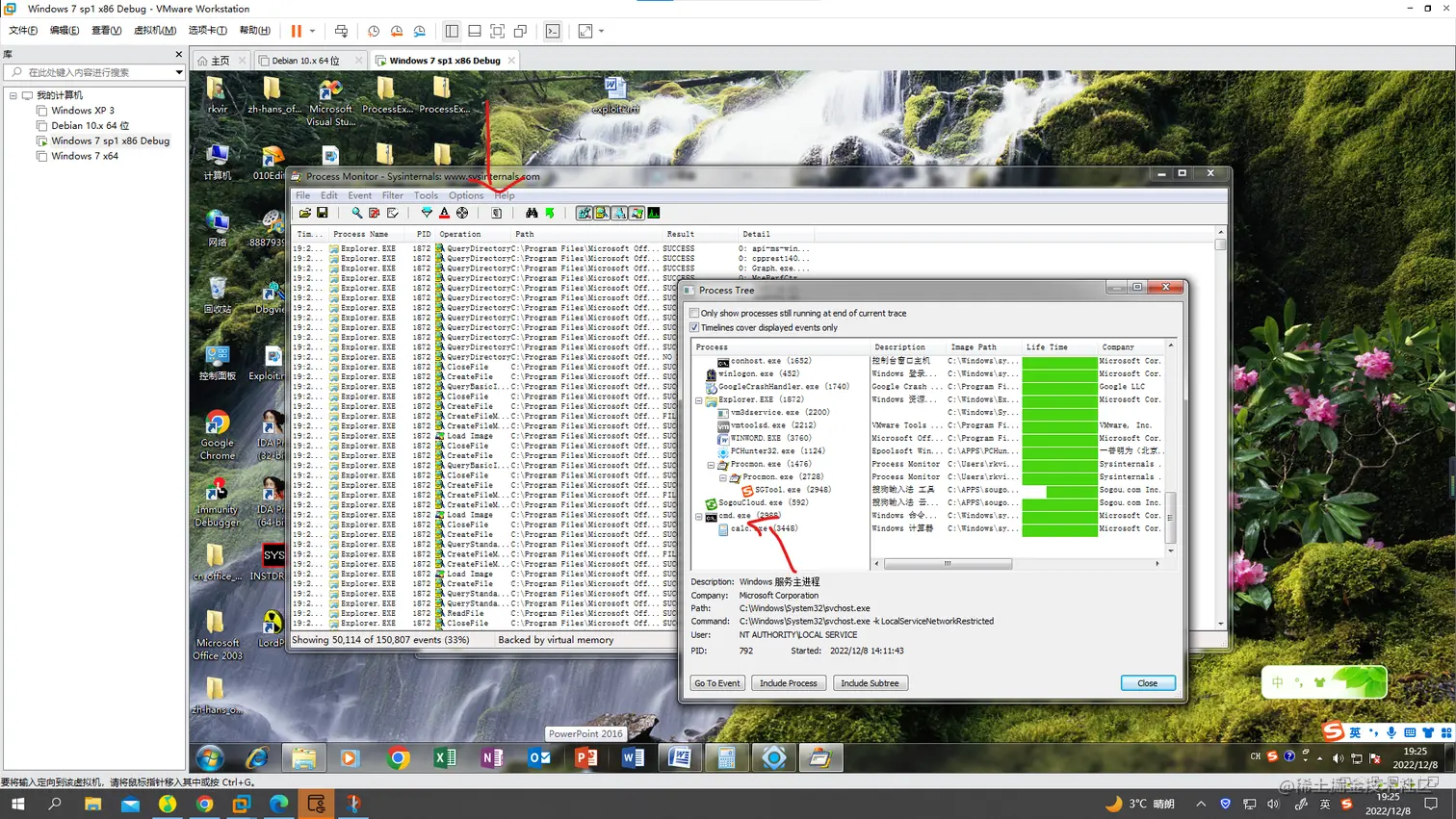Image resolution: width=1456 pixels, height=819 pixels.
Task: Click VMware take snapshot icon
Action: point(374,31)
